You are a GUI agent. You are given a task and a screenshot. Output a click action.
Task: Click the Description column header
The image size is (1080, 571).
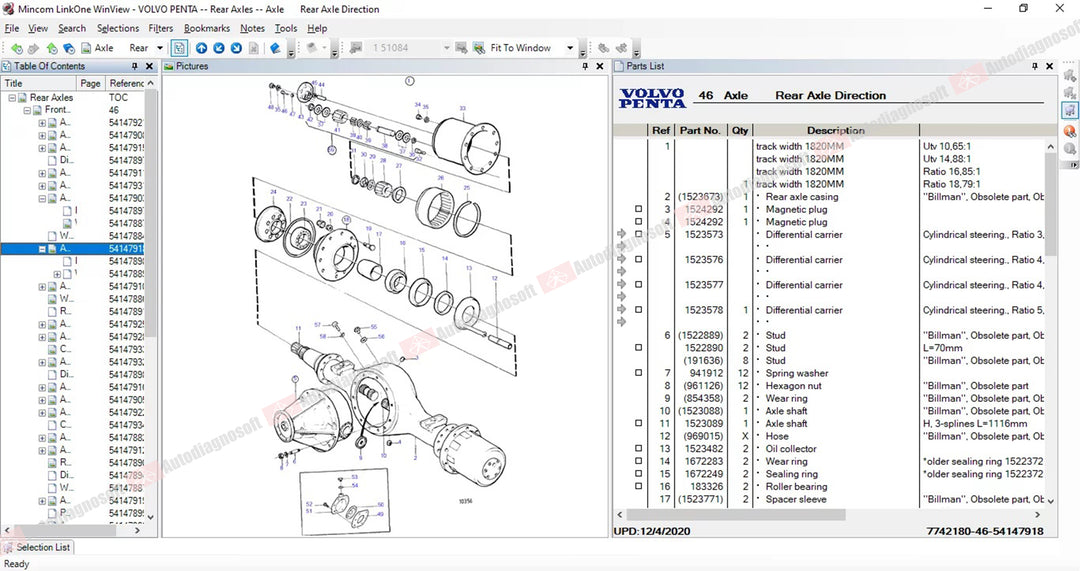(835, 130)
